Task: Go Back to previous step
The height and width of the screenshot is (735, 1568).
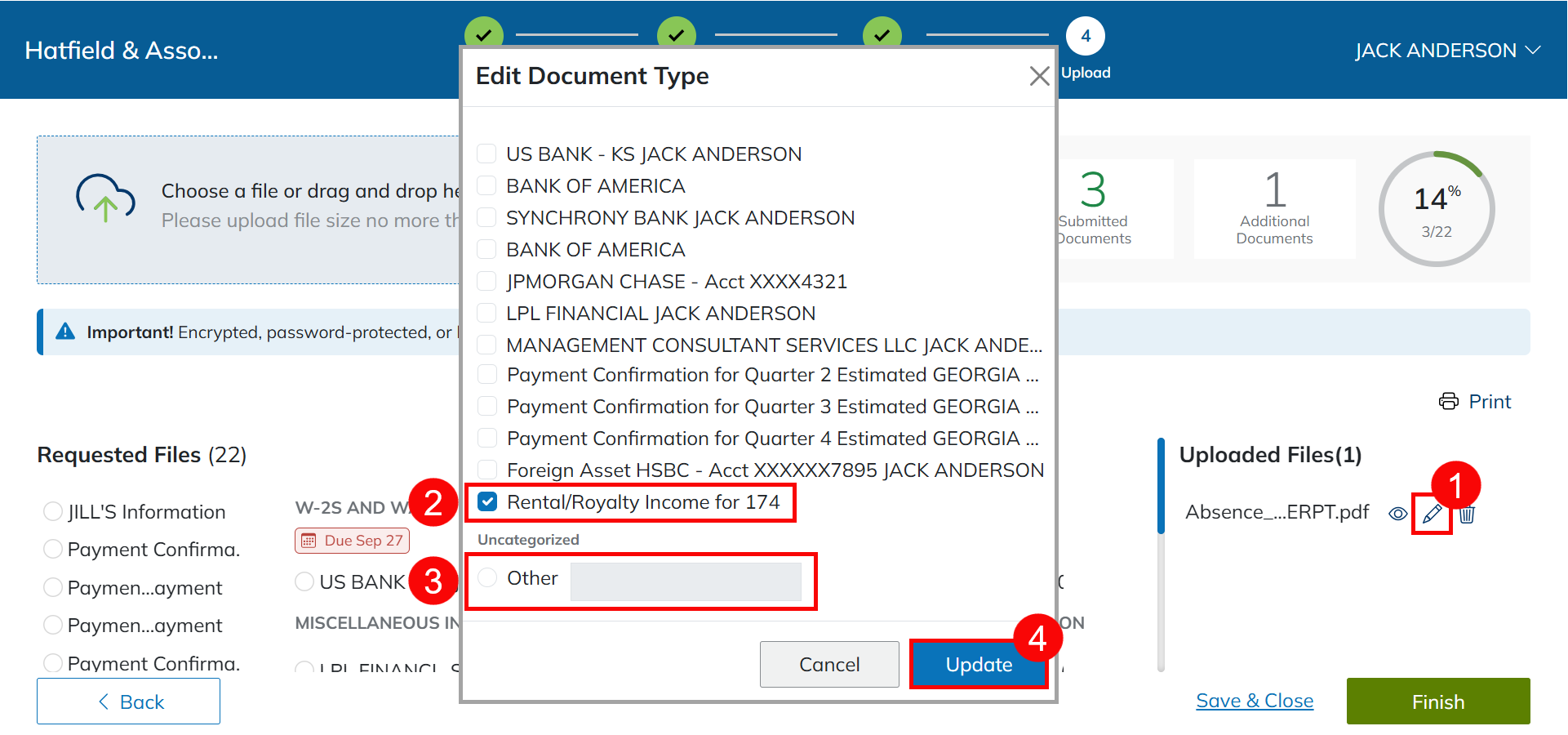Action: [128, 701]
